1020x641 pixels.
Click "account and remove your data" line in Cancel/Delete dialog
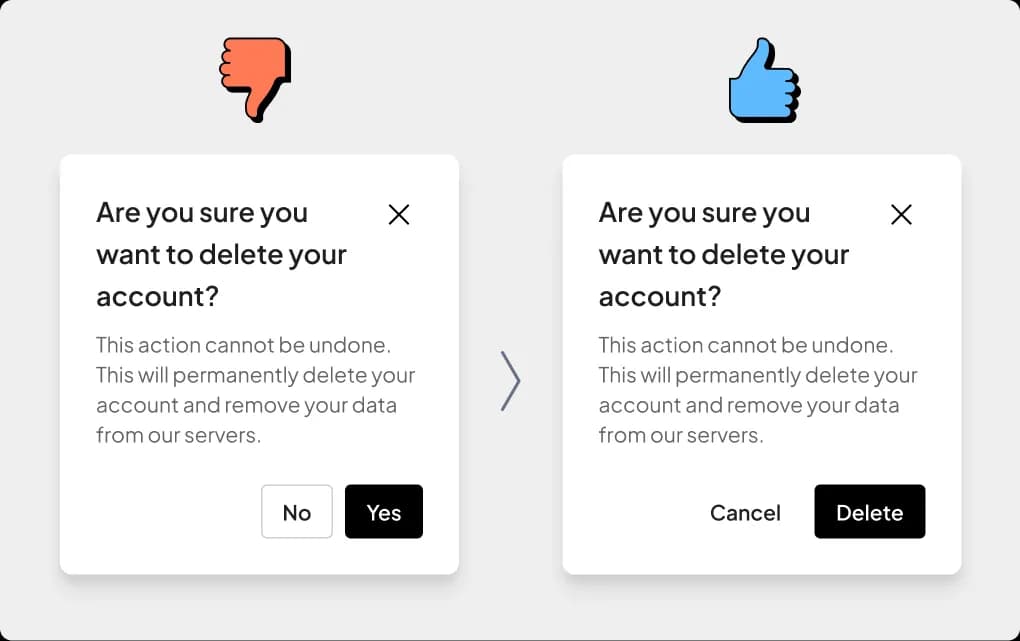[x=749, y=405]
